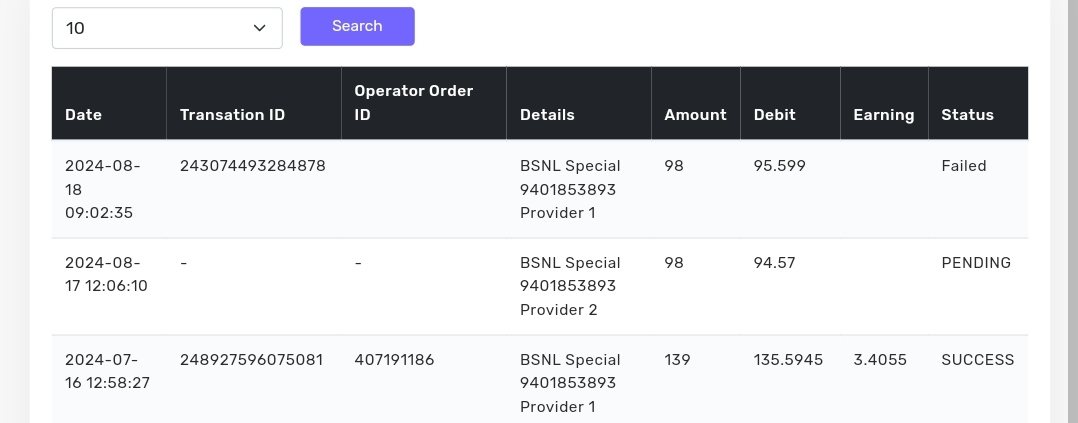The width and height of the screenshot is (1078, 423).
Task: Click the Amount column header
Action: 695,115
